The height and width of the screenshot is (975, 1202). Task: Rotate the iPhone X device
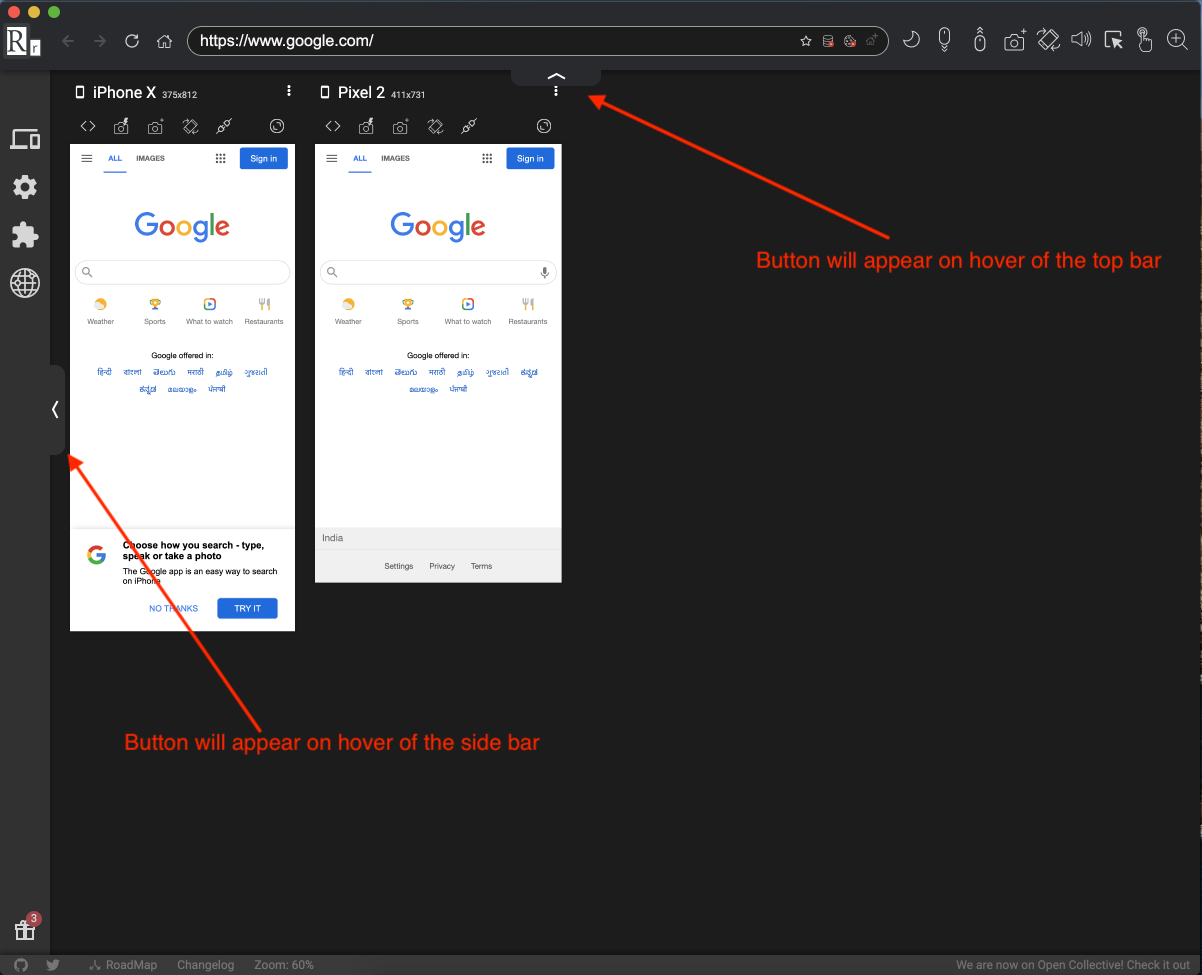(x=191, y=126)
